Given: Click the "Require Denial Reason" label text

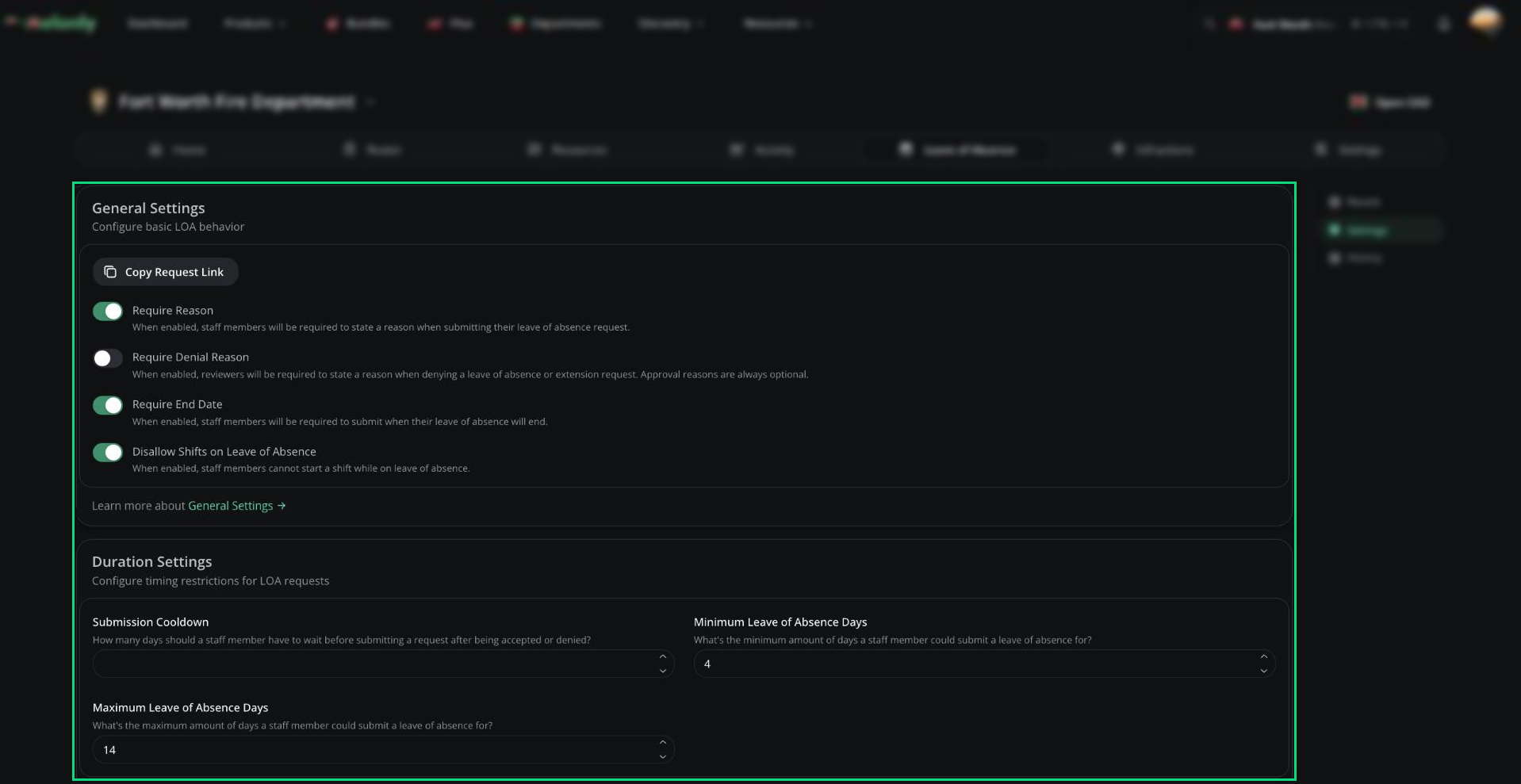Looking at the screenshot, I should click(190, 358).
